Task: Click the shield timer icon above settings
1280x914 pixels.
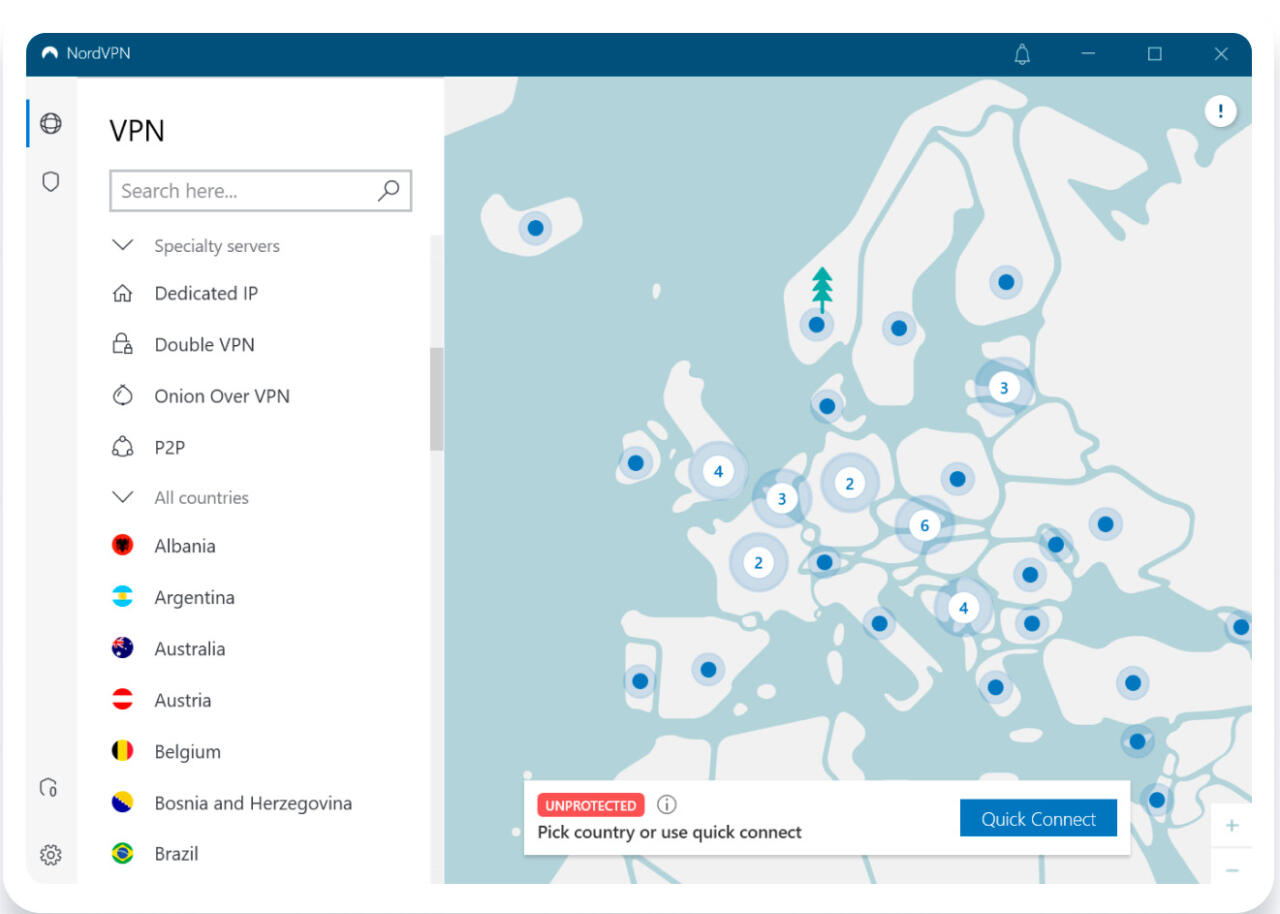Action: pyautogui.click(x=48, y=787)
